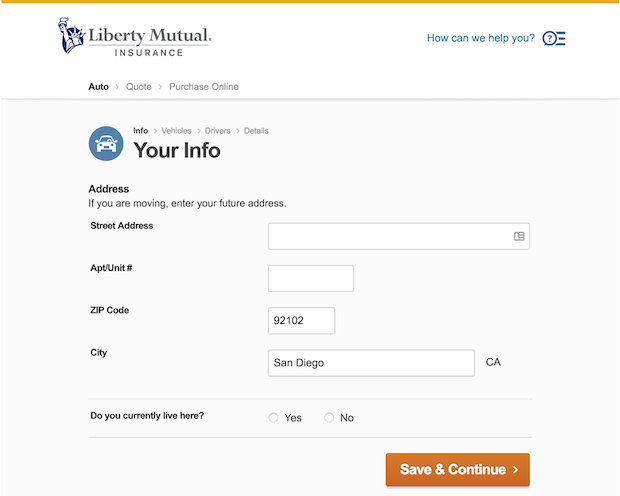Select No for currently living here

329,418
